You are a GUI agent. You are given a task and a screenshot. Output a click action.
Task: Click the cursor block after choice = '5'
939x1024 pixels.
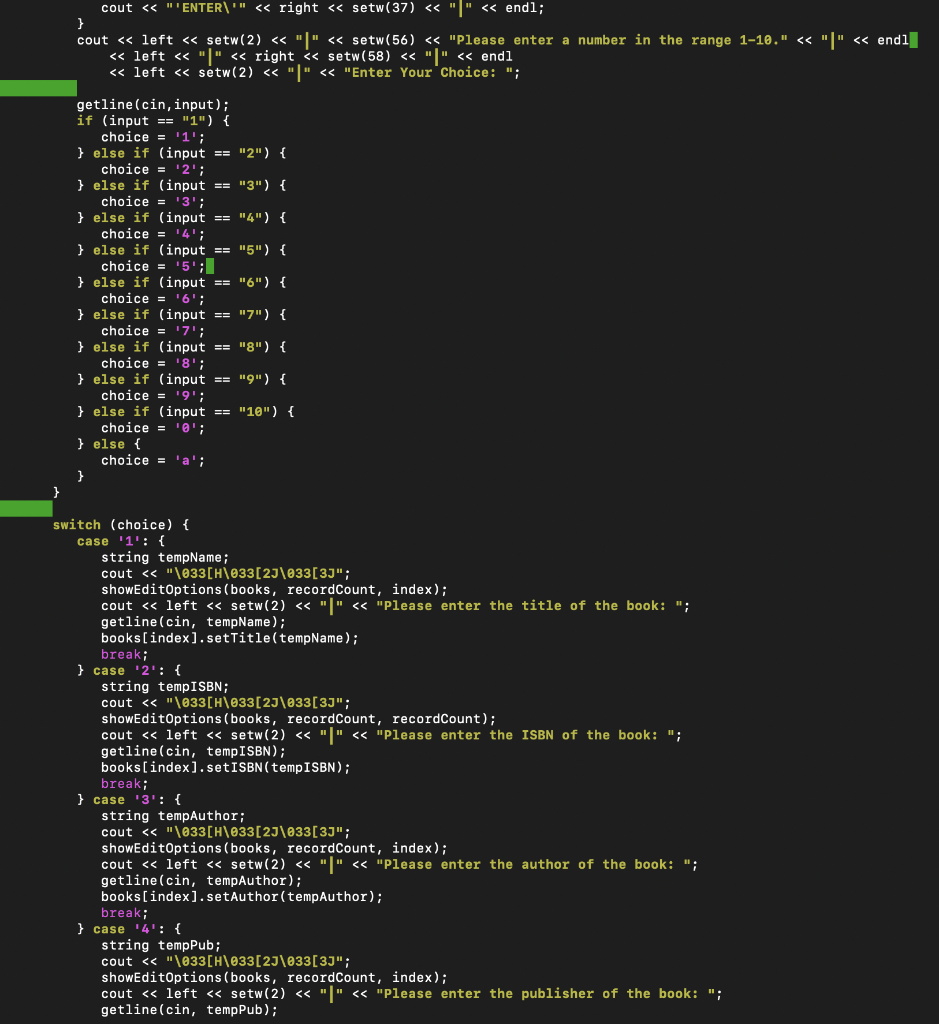(209, 266)
